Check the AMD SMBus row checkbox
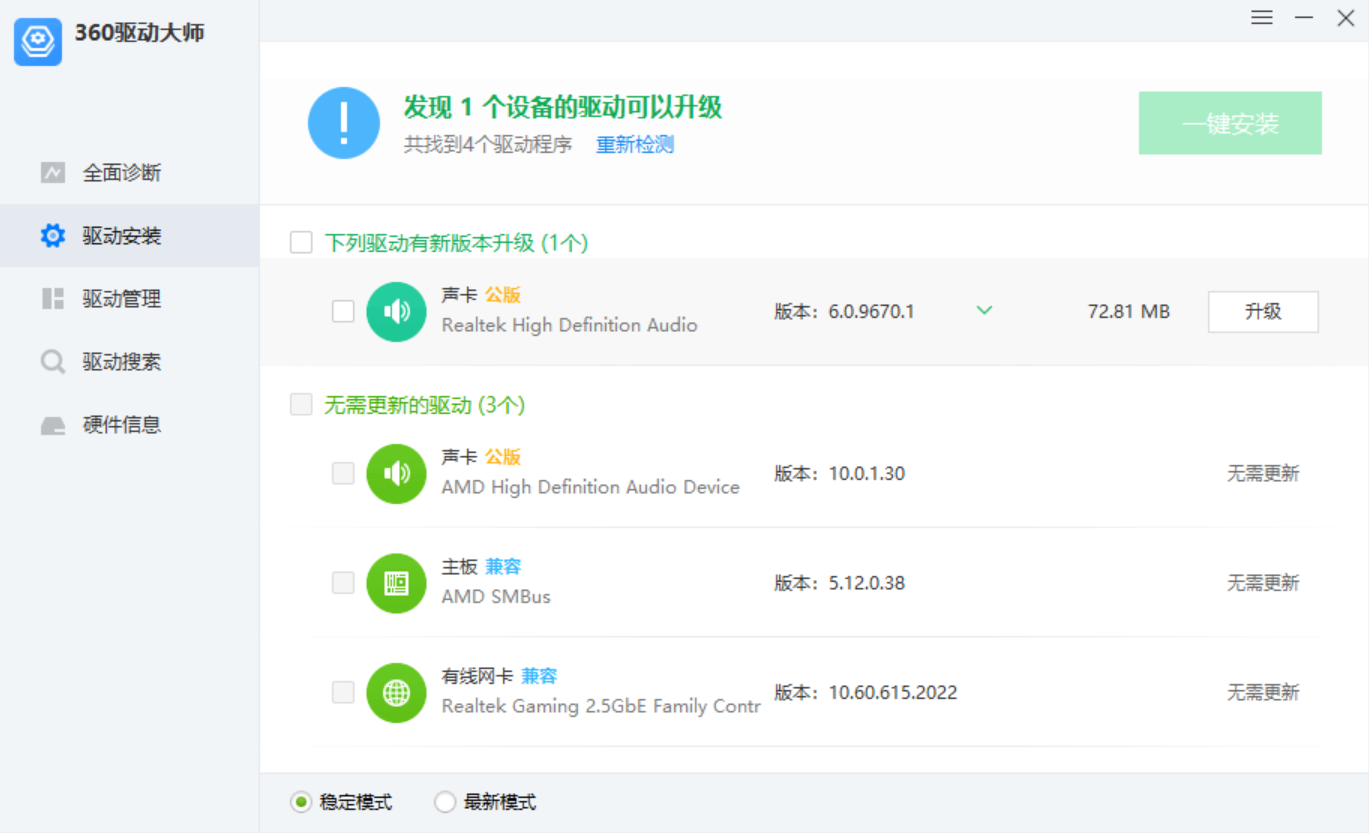The image size is (1369, 833). point(343,582)
